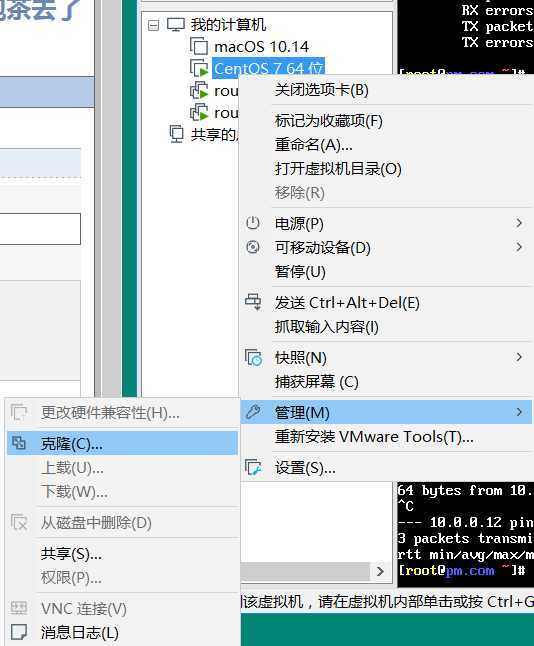Click the macOS 10.14 VM icon

[x=199, y=46]
